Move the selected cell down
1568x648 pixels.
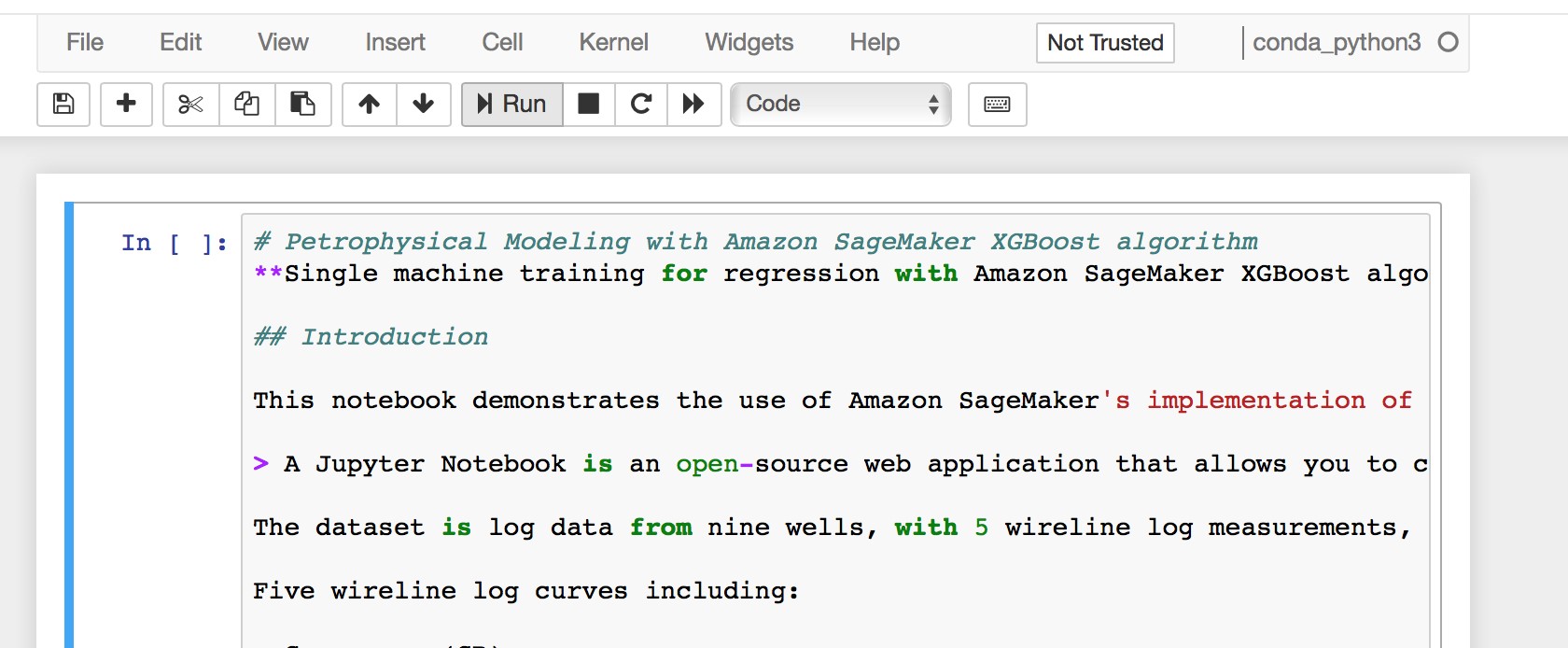pyautogui.click(x=424, y=105)
